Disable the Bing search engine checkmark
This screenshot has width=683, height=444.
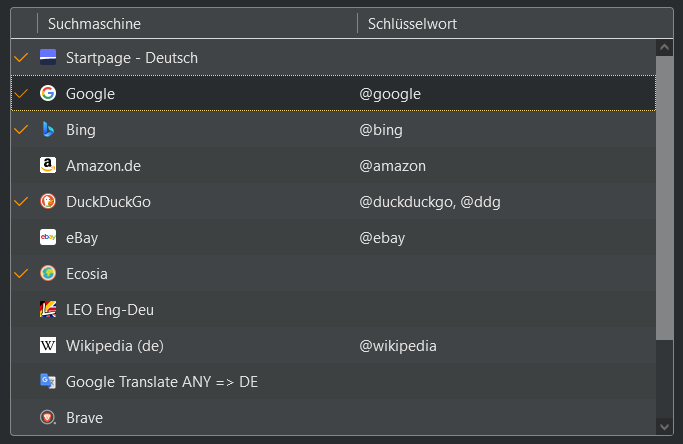[21, 129]
